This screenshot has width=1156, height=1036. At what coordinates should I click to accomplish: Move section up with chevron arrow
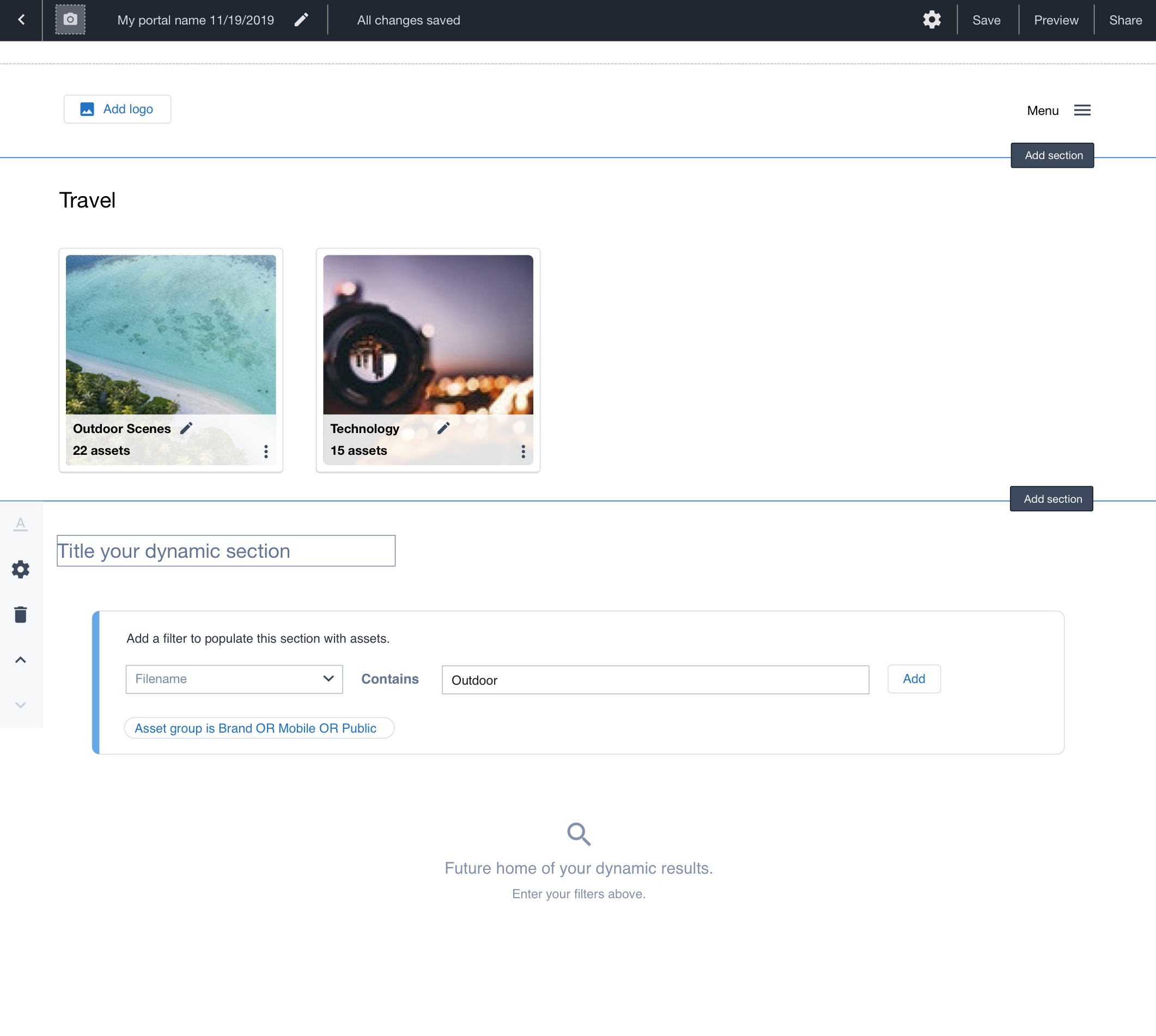coord(21,660)
